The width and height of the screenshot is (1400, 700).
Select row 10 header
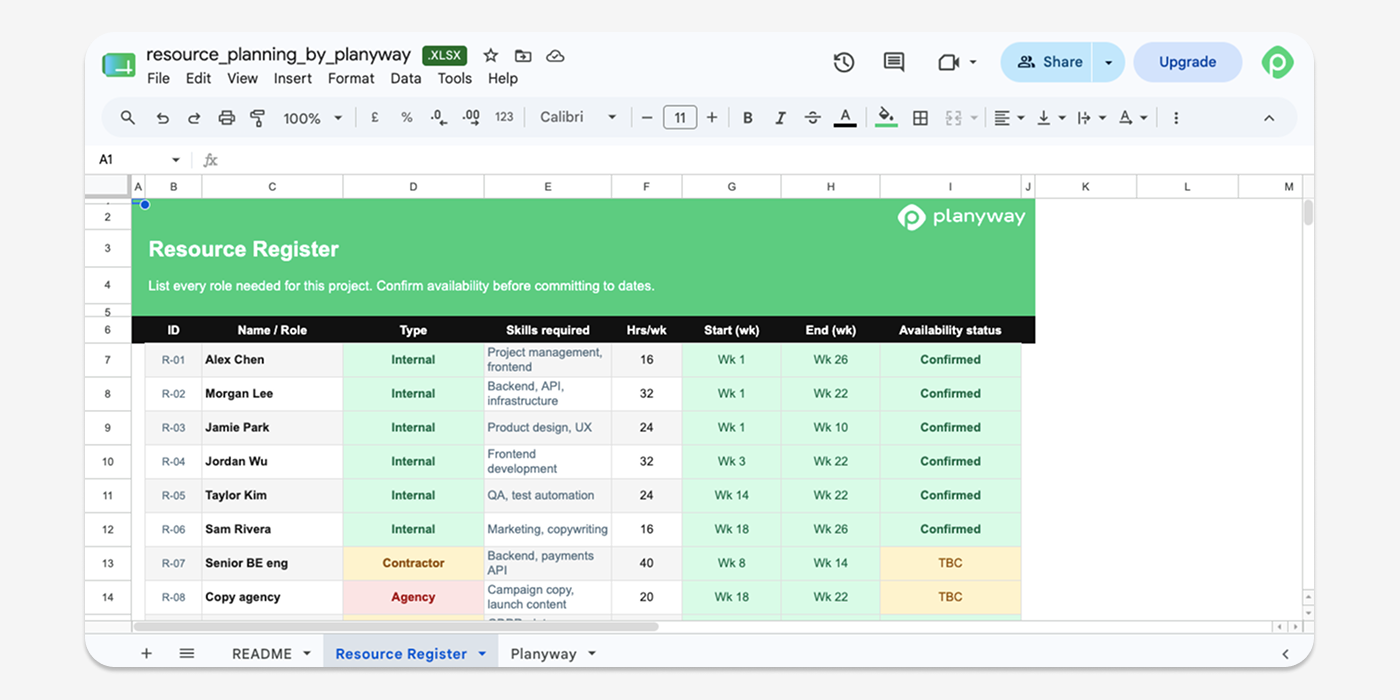click(x=108, y=461)
